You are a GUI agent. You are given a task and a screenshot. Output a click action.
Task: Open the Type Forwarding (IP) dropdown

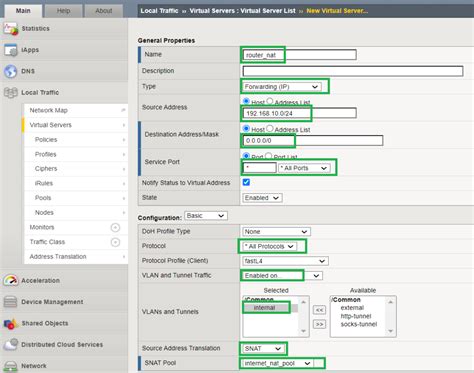282,87
